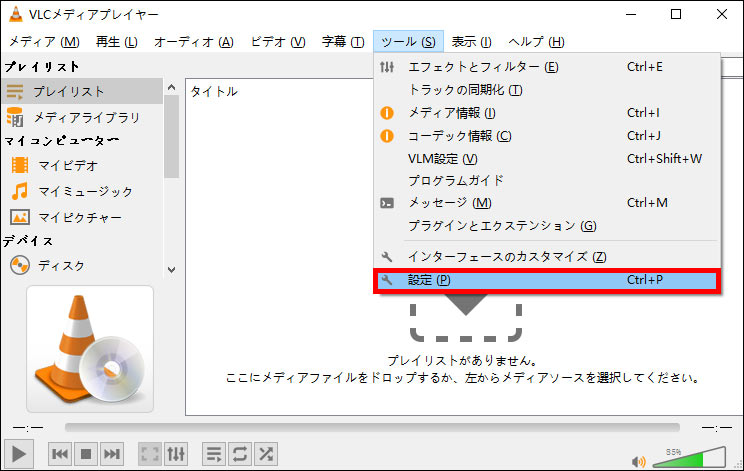Image resolution: width=744 pixels, height=471 pixels.
Task: Mute audio via speaker icon
Action: tap(639, 461)
